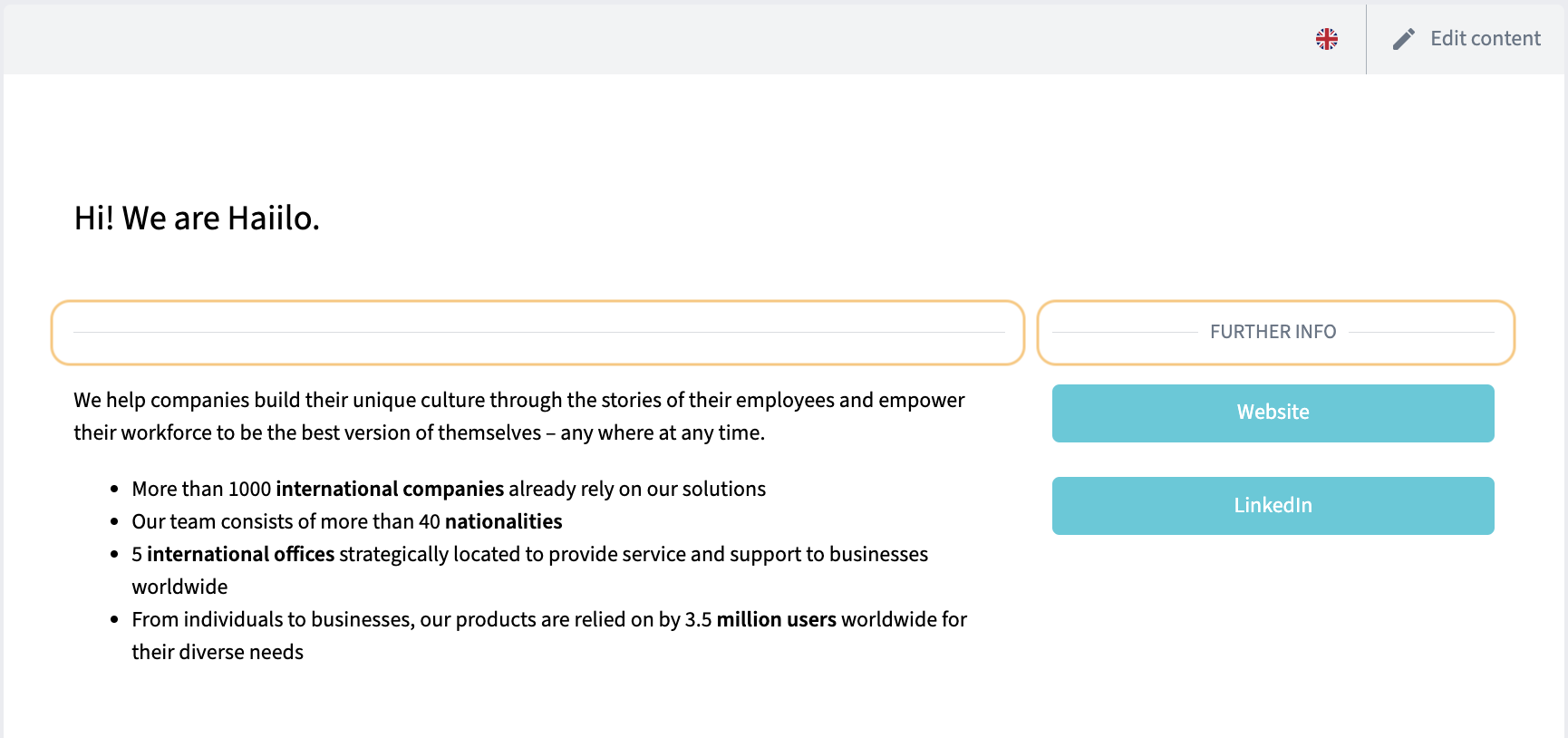1568x738 pixels.
Task: Click the pencil edit icon
Action: pyautogui.click(x=1403, y=39)
